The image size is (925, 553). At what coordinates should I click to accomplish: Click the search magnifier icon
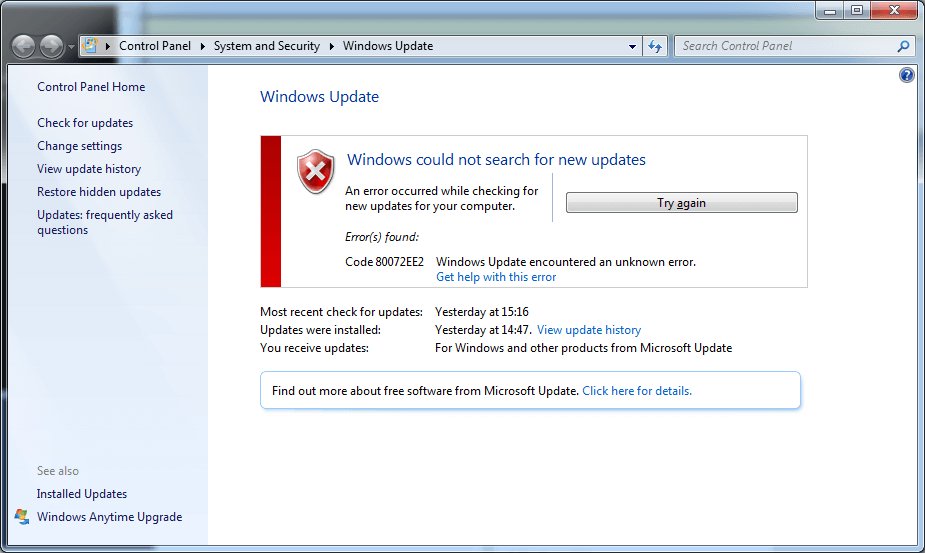click(x=903, y=46)
